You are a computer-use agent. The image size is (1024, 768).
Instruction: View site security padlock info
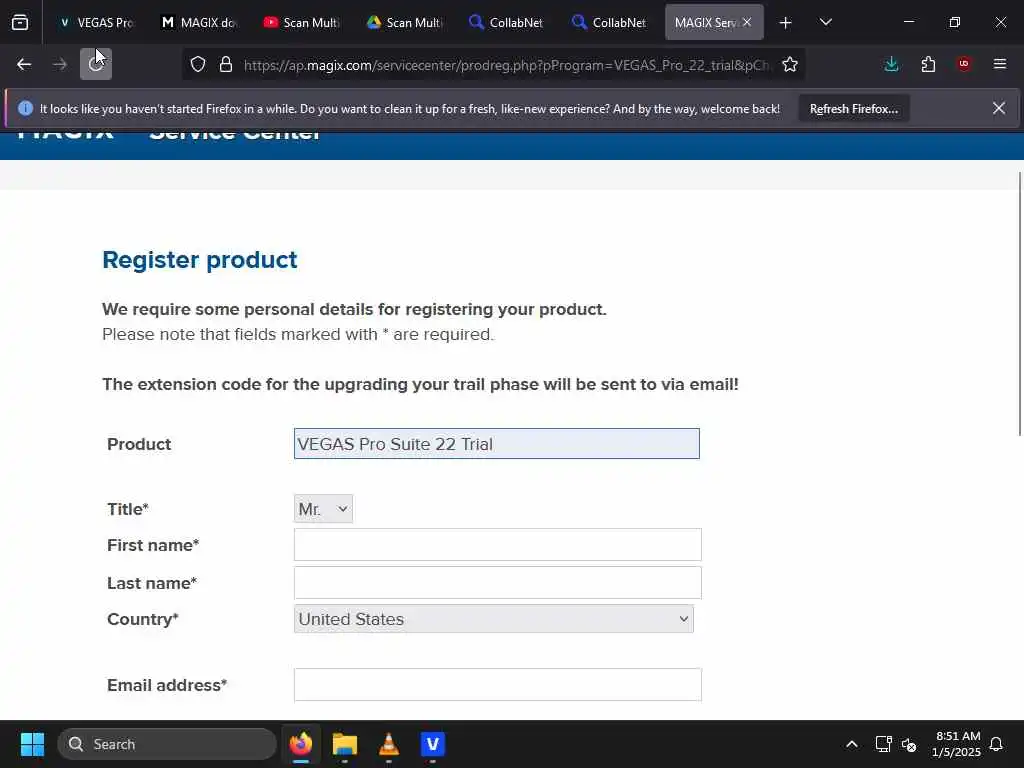[226, 64]
